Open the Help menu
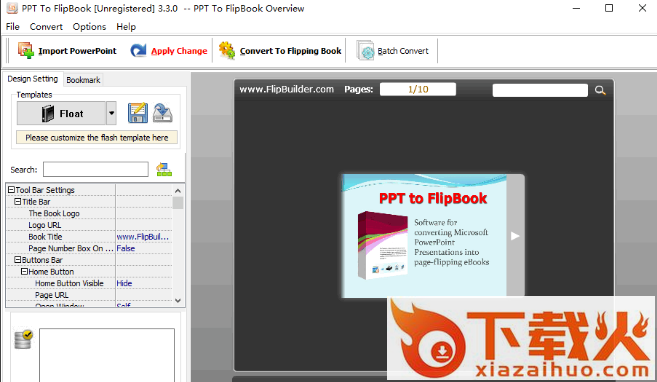This screenshot has height=382, width=657. click(x=126, y=27)
